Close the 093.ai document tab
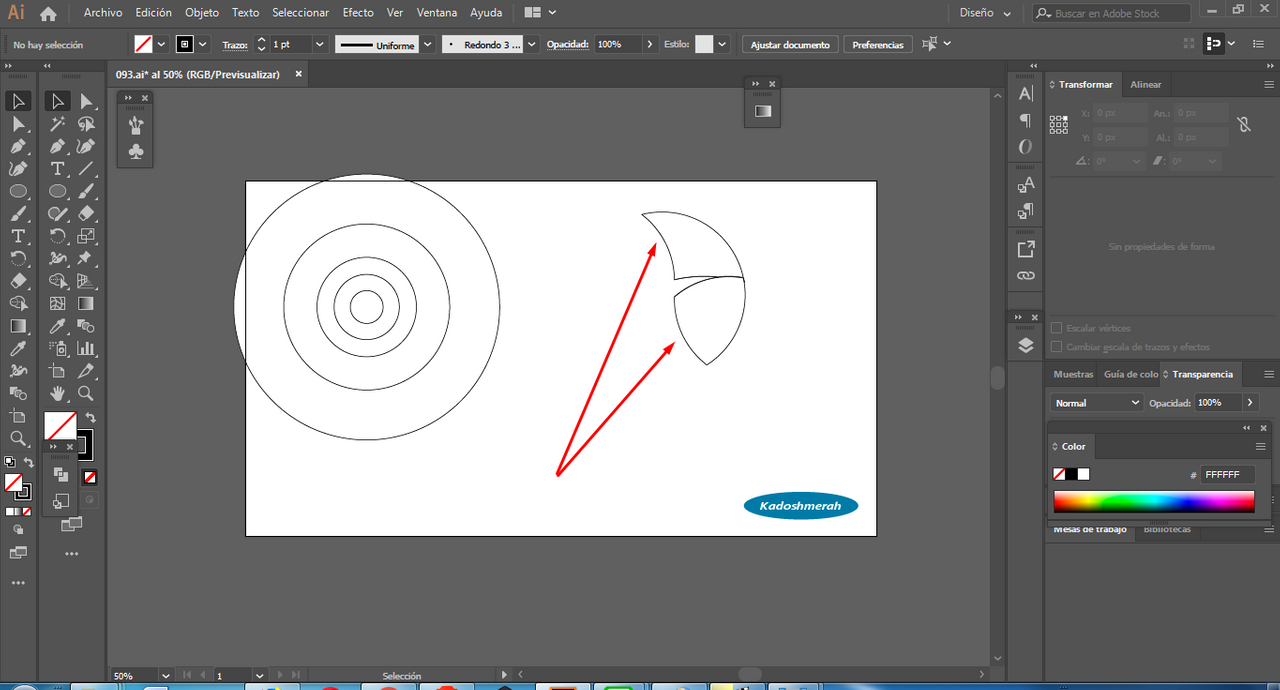 tap(298, 74)
